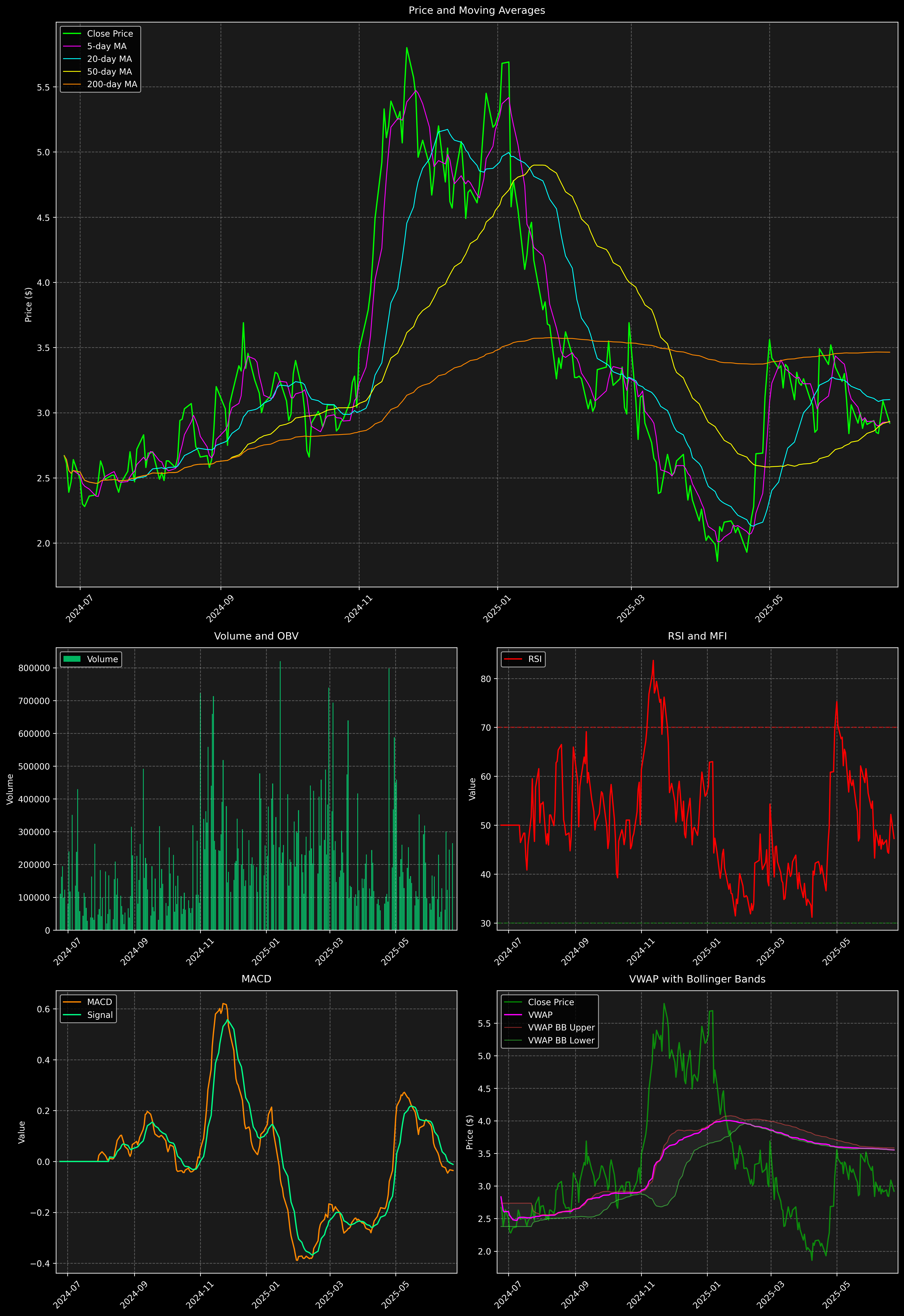Click the vertical 'Volume' y-axis label
904x1316 pixels.
coord(10,789)
